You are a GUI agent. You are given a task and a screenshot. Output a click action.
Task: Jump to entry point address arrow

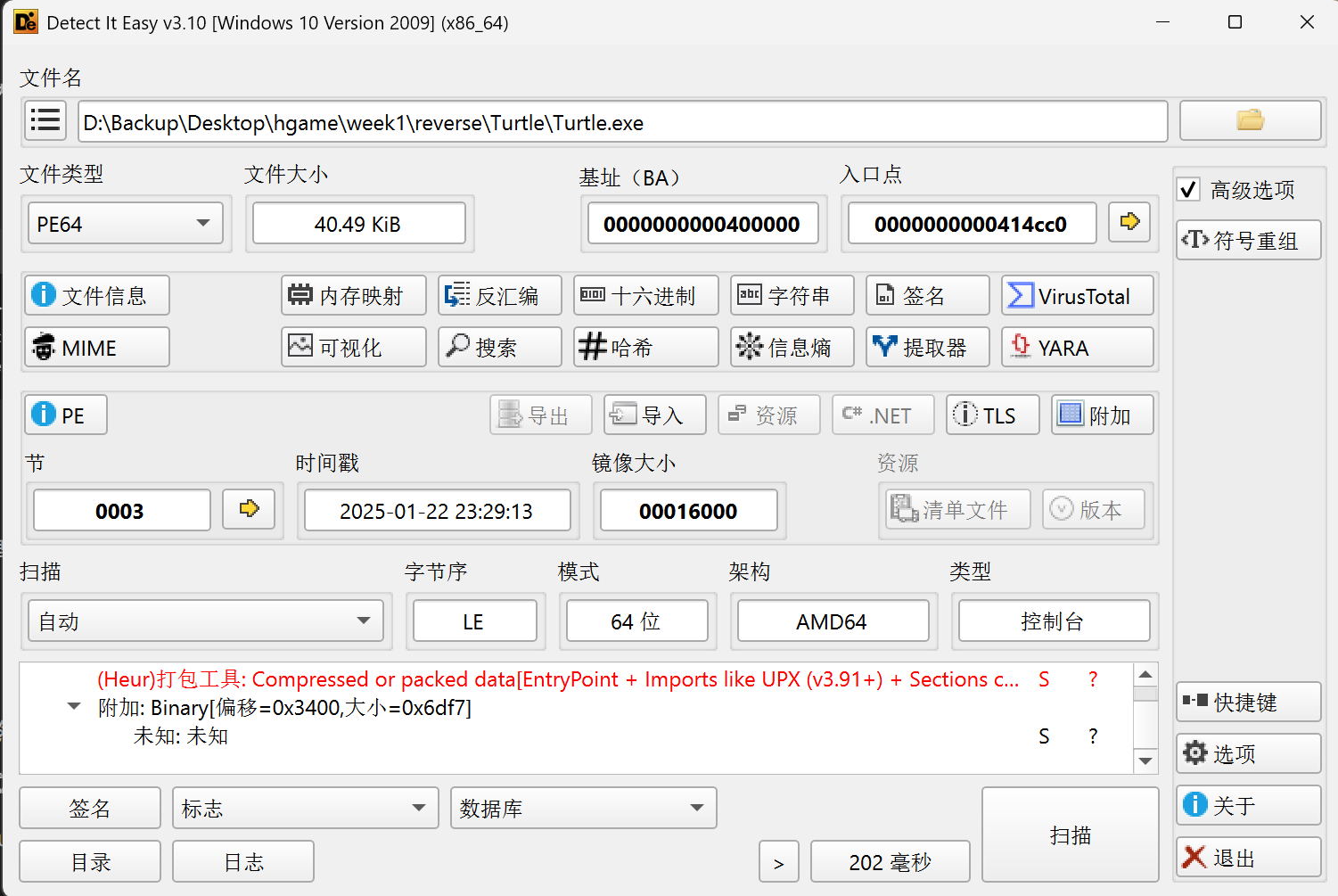pyautogui.click(x=1129, y=222)
